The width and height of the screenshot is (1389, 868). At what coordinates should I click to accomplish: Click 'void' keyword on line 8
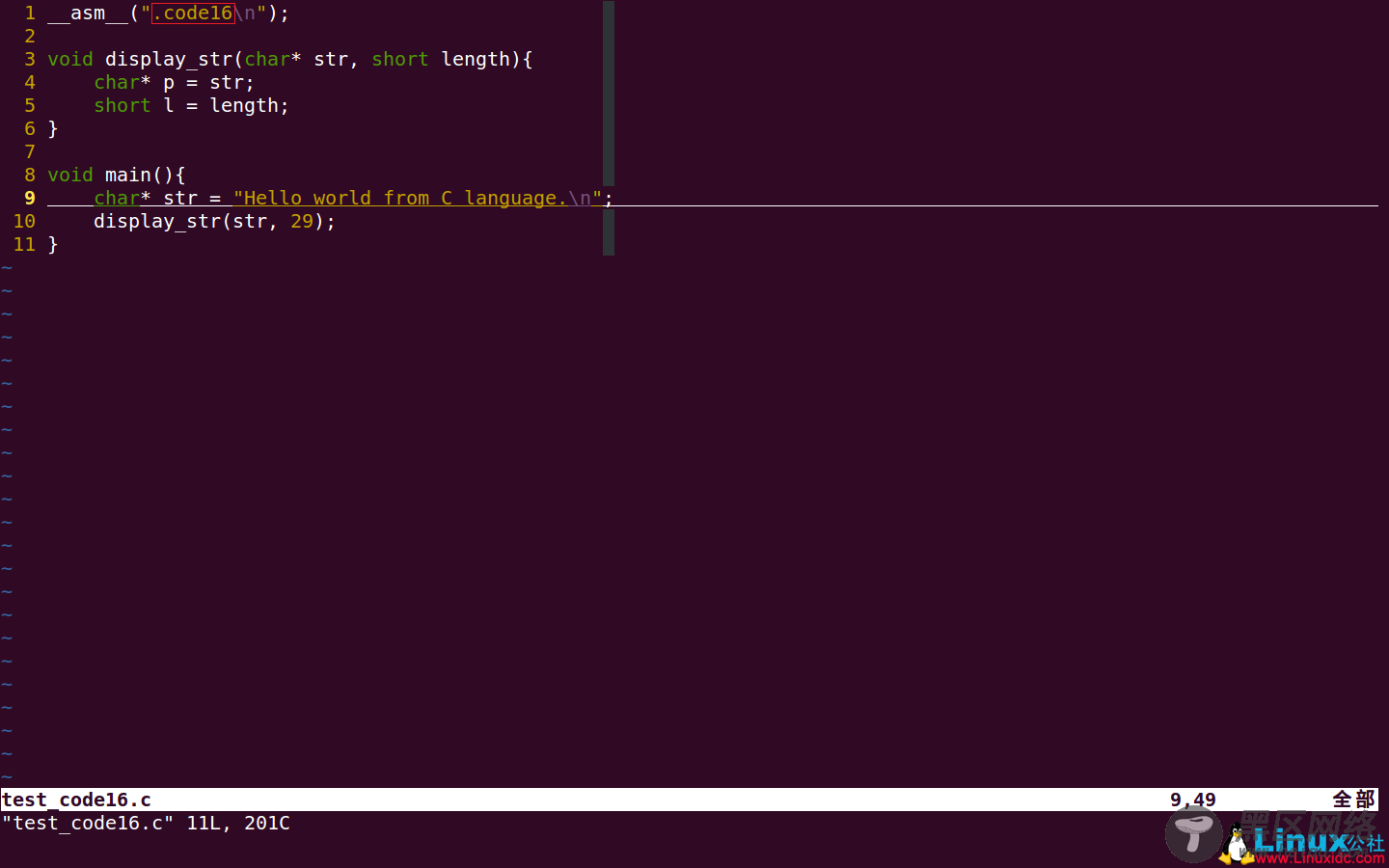tap(70, 176)
